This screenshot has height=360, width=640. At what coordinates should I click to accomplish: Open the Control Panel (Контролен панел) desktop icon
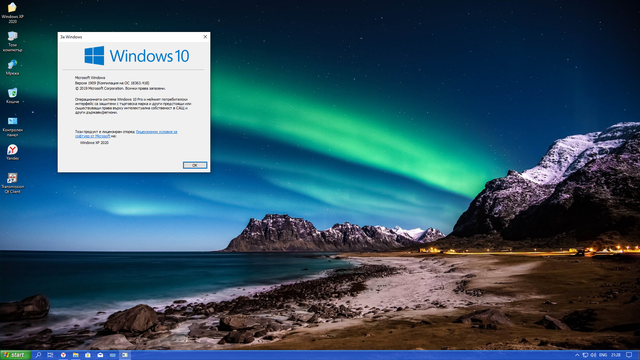coord(12,126)
